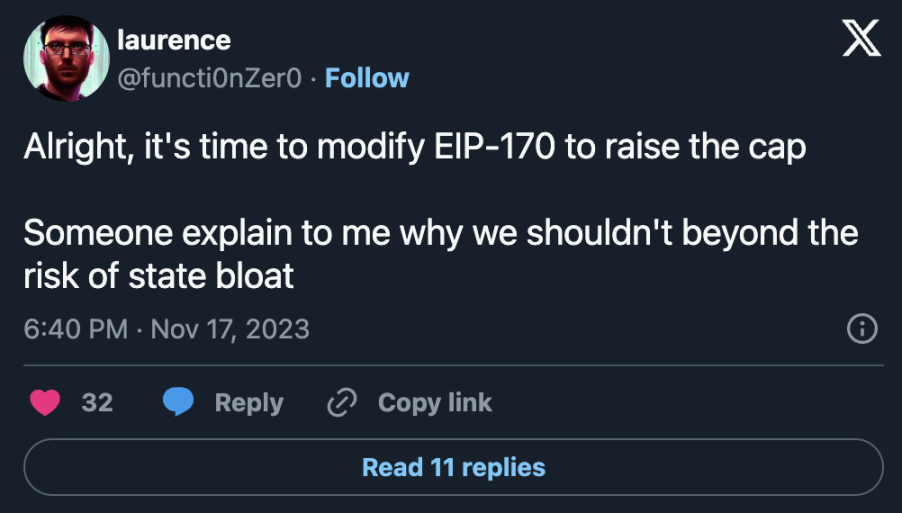Select the Reply text label
The image size is (902, 513).
tap(249, 403)
